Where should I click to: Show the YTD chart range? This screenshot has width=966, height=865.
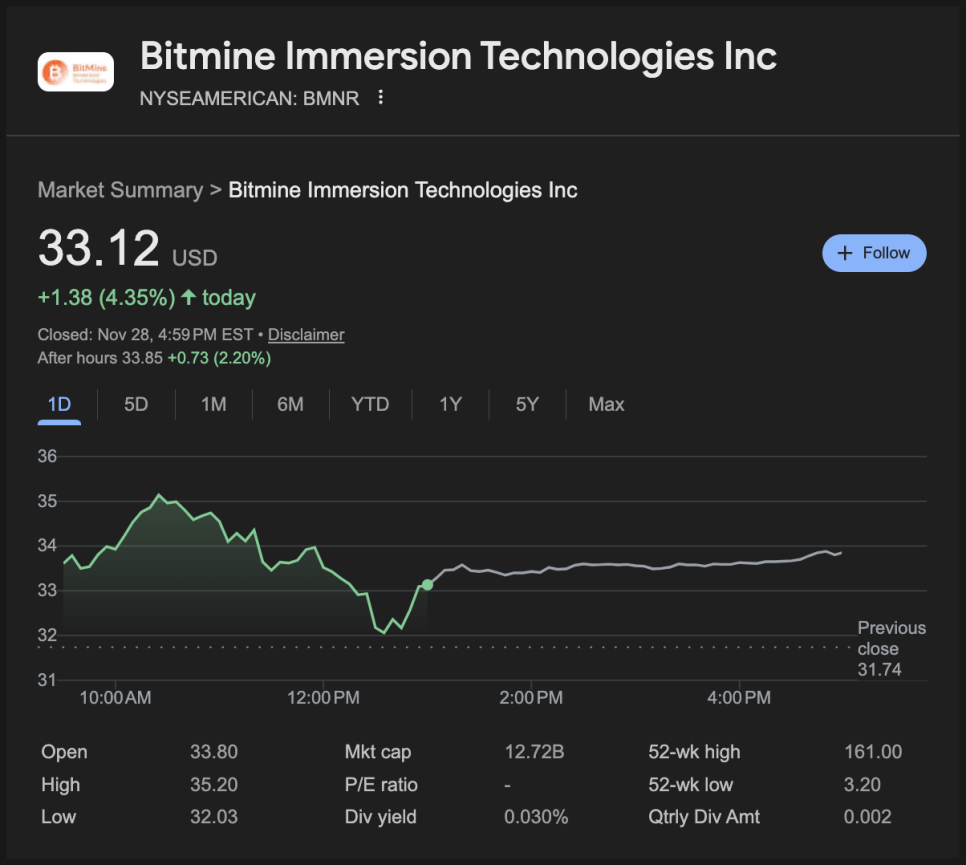click(370, 405)
